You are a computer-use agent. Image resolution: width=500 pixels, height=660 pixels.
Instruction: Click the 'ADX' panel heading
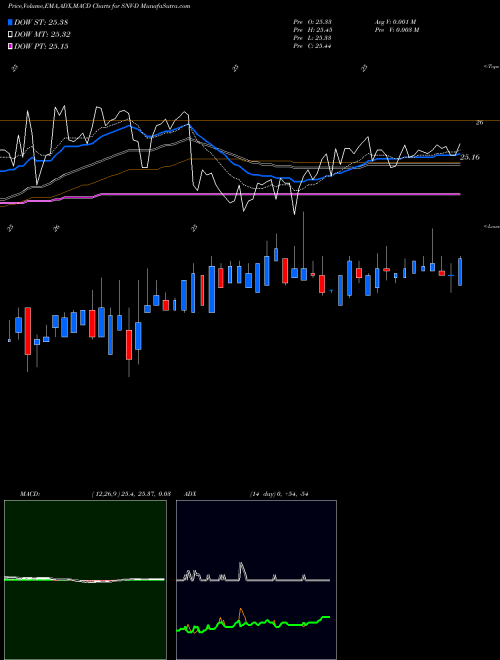190,494
